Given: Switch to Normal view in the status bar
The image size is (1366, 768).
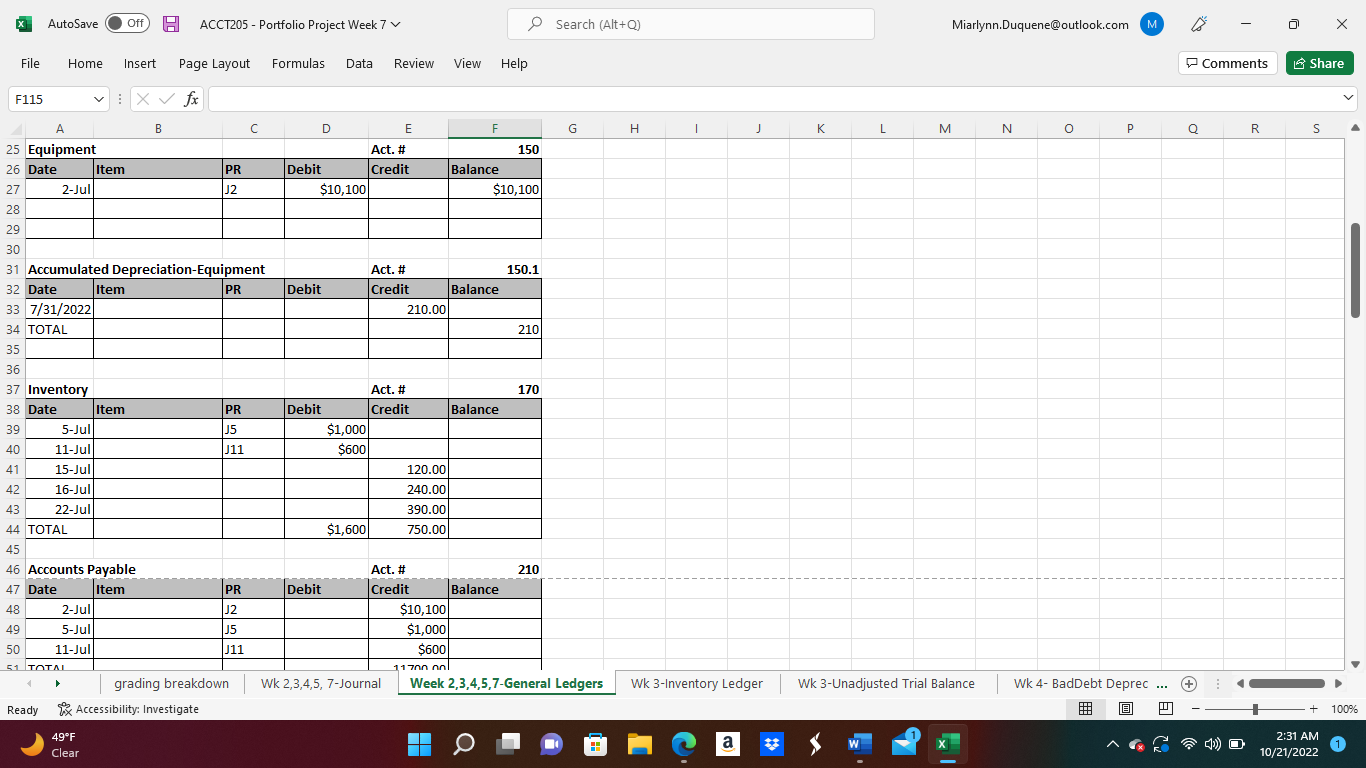Looking at the screenshot, I should coord(1086,708).
